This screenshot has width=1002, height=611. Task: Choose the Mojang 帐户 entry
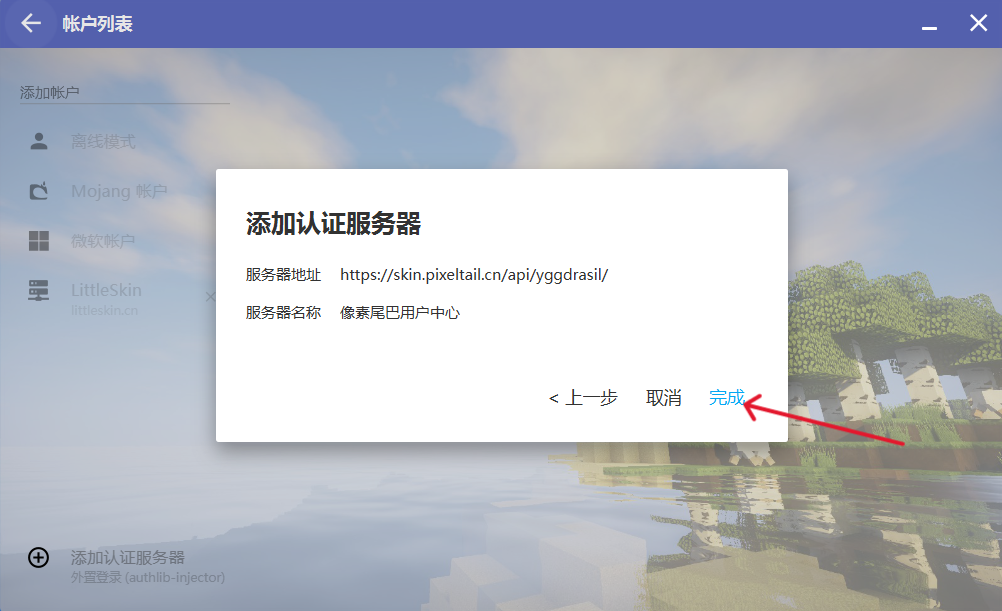(x=119, y=191)
